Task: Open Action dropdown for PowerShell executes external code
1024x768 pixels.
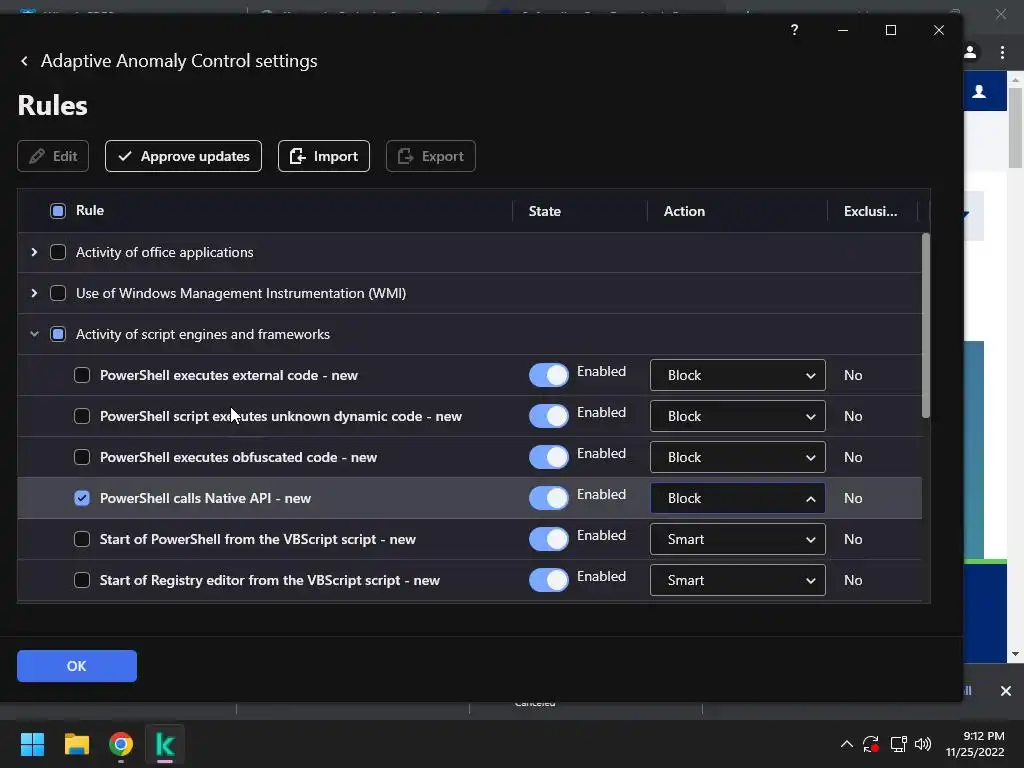Action: pos(737,376)
